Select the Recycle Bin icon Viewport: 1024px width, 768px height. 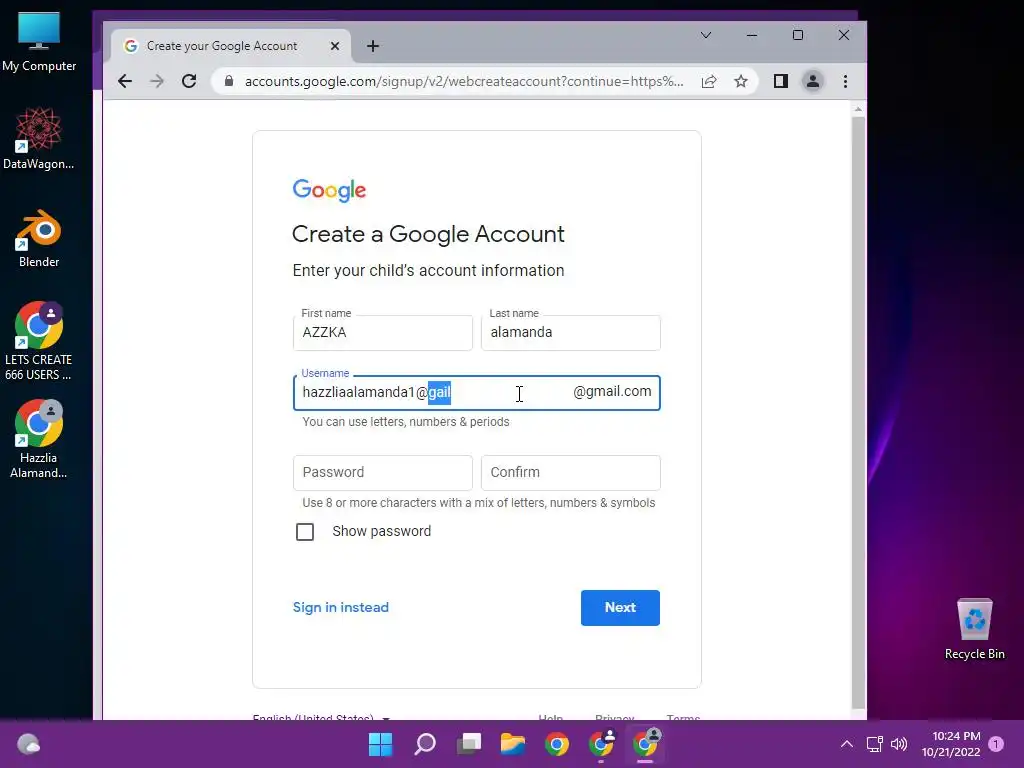[974, 629]
